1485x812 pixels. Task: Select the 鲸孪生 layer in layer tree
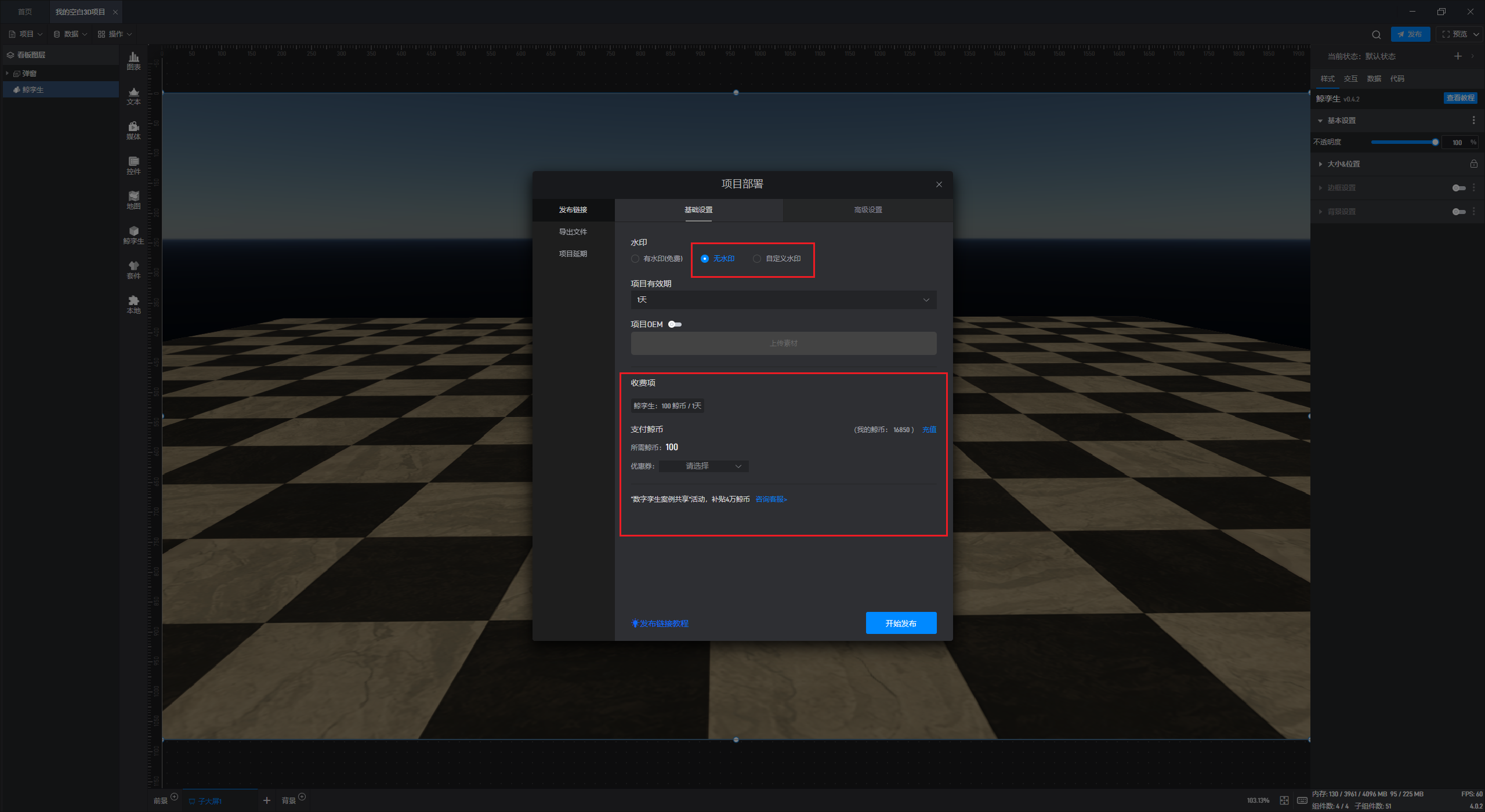tap(33, 90)
